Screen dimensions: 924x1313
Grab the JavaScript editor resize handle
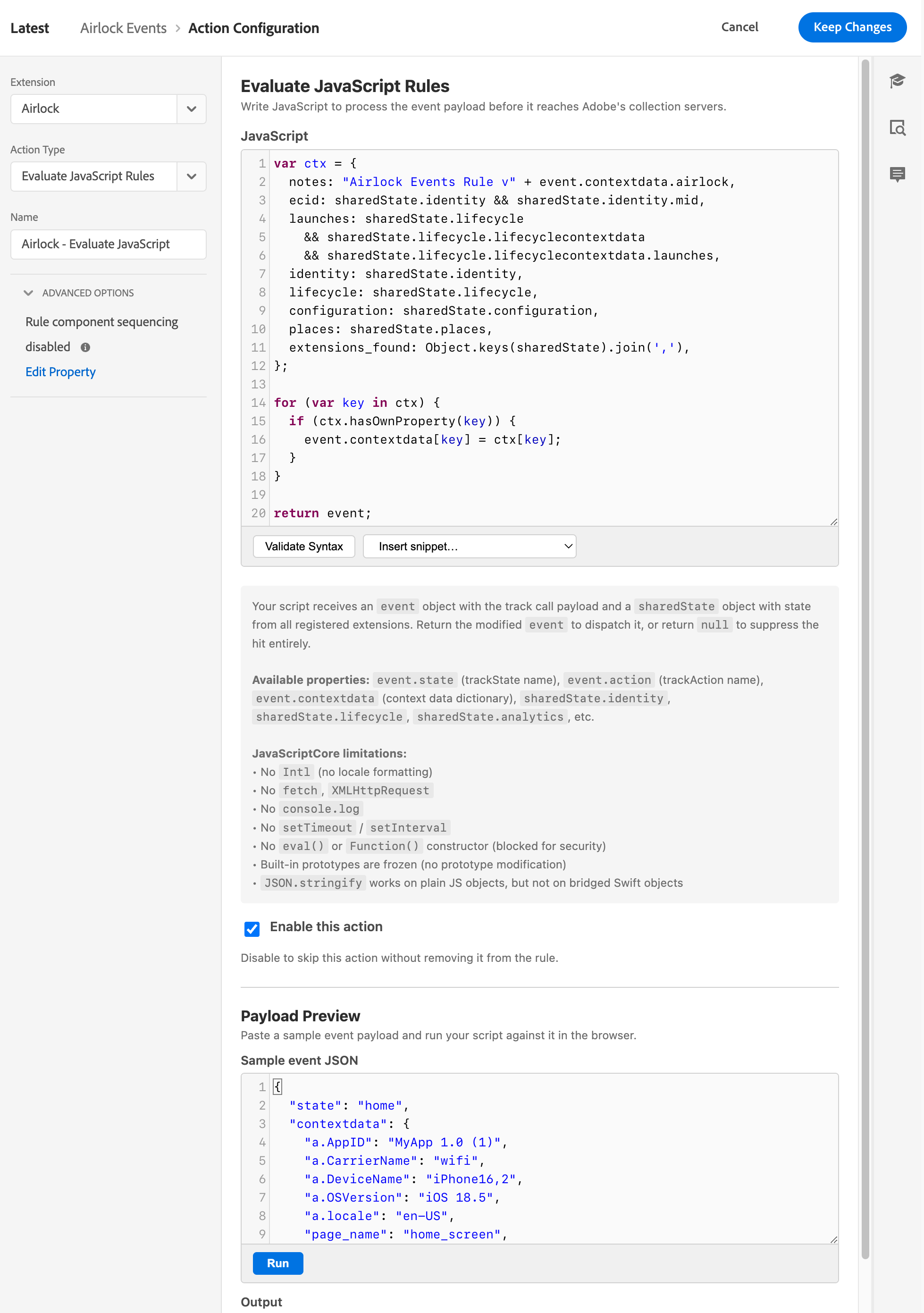(x=834, y=522)
